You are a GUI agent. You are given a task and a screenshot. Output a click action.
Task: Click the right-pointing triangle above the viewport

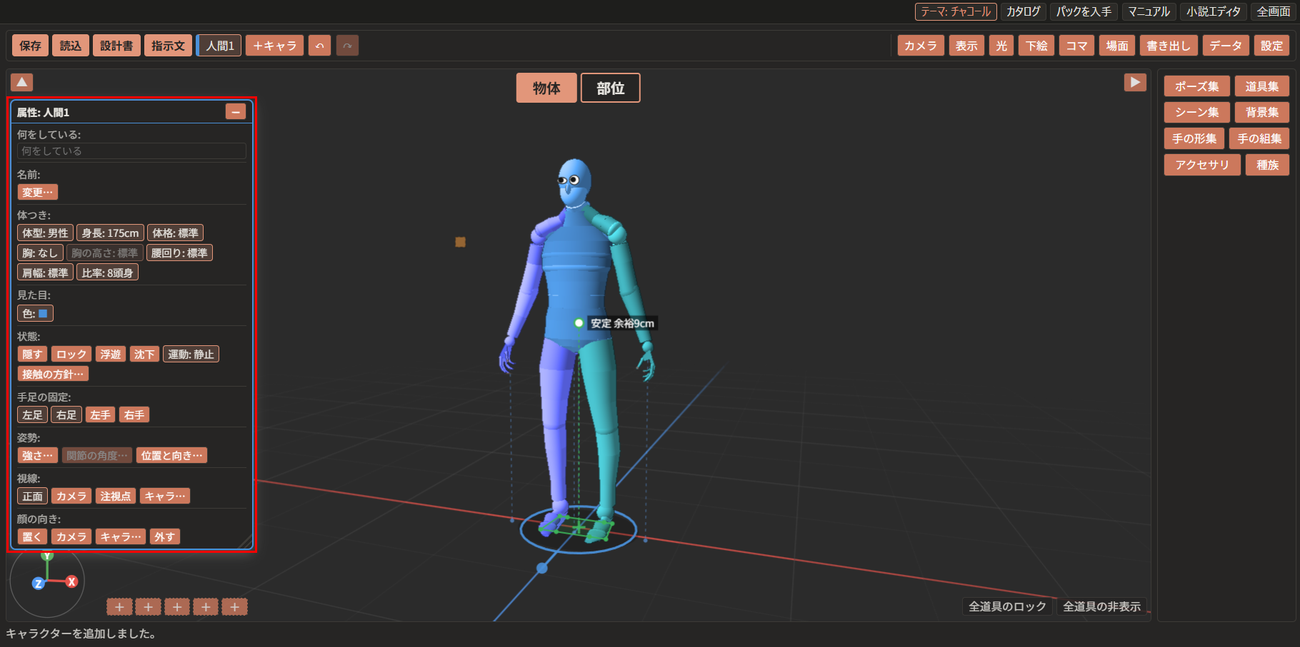(x=1135, y=82)
